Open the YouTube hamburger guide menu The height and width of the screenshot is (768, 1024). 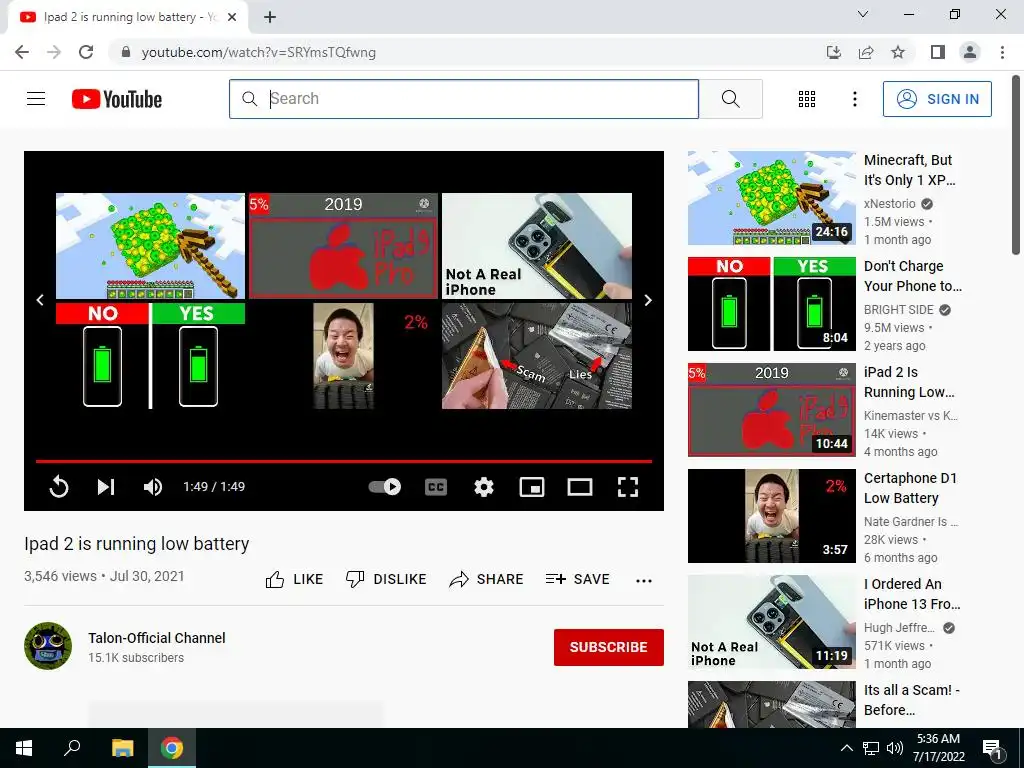pos(36,99)
